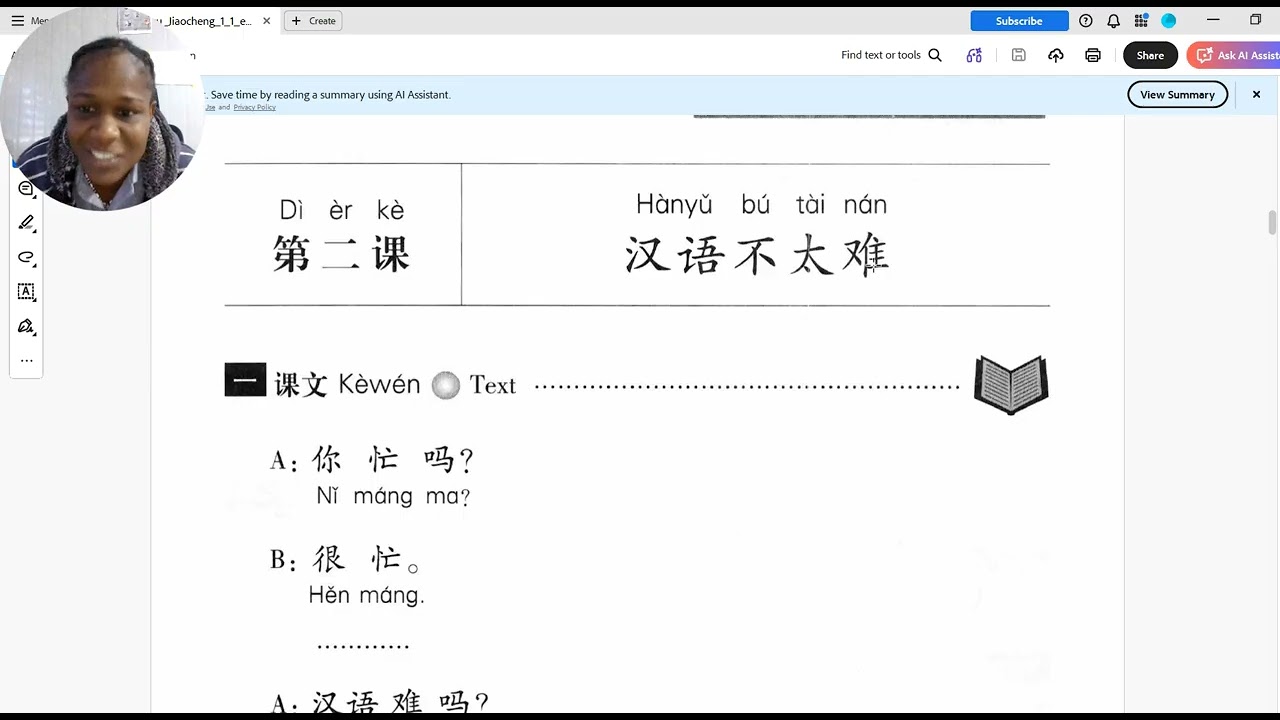
Task: Click the pinyin Dì èr kè
Action: [342, 210]
